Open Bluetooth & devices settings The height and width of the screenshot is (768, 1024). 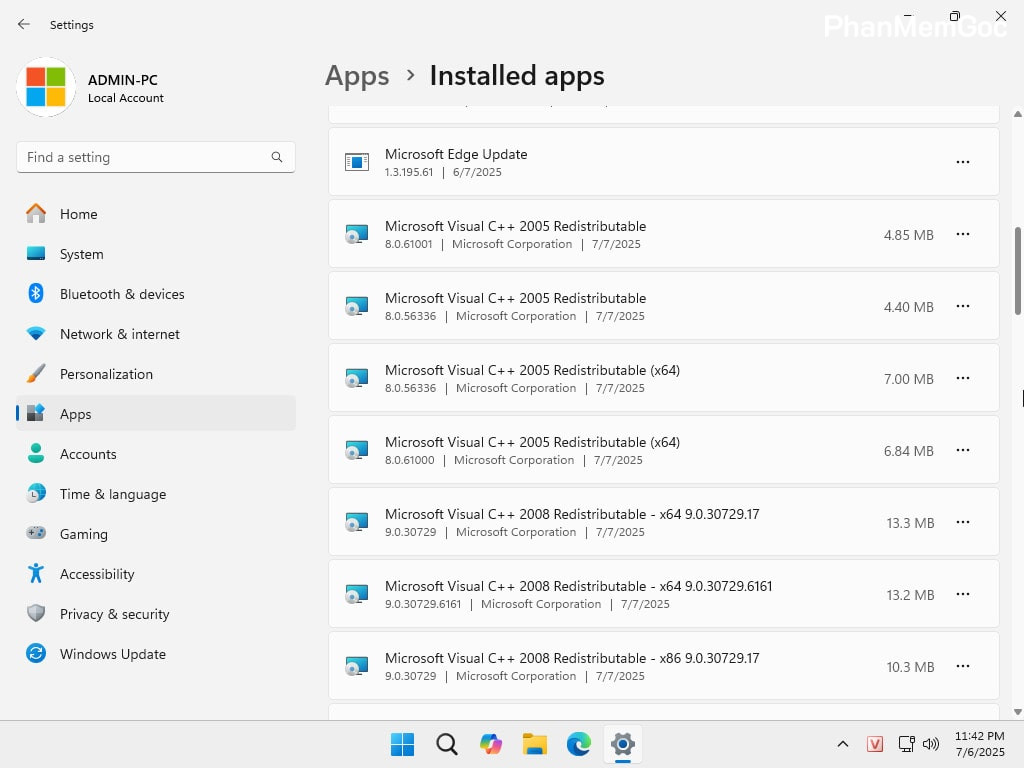point(123,294)
